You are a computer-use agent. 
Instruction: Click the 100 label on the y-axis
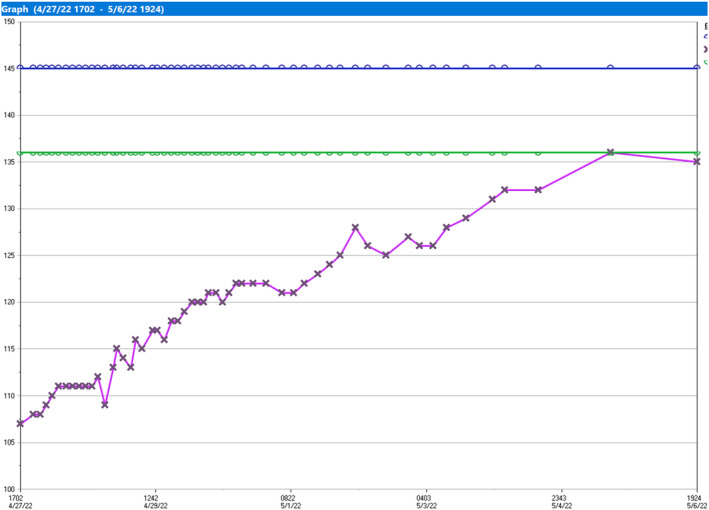[x=8, y=488]
